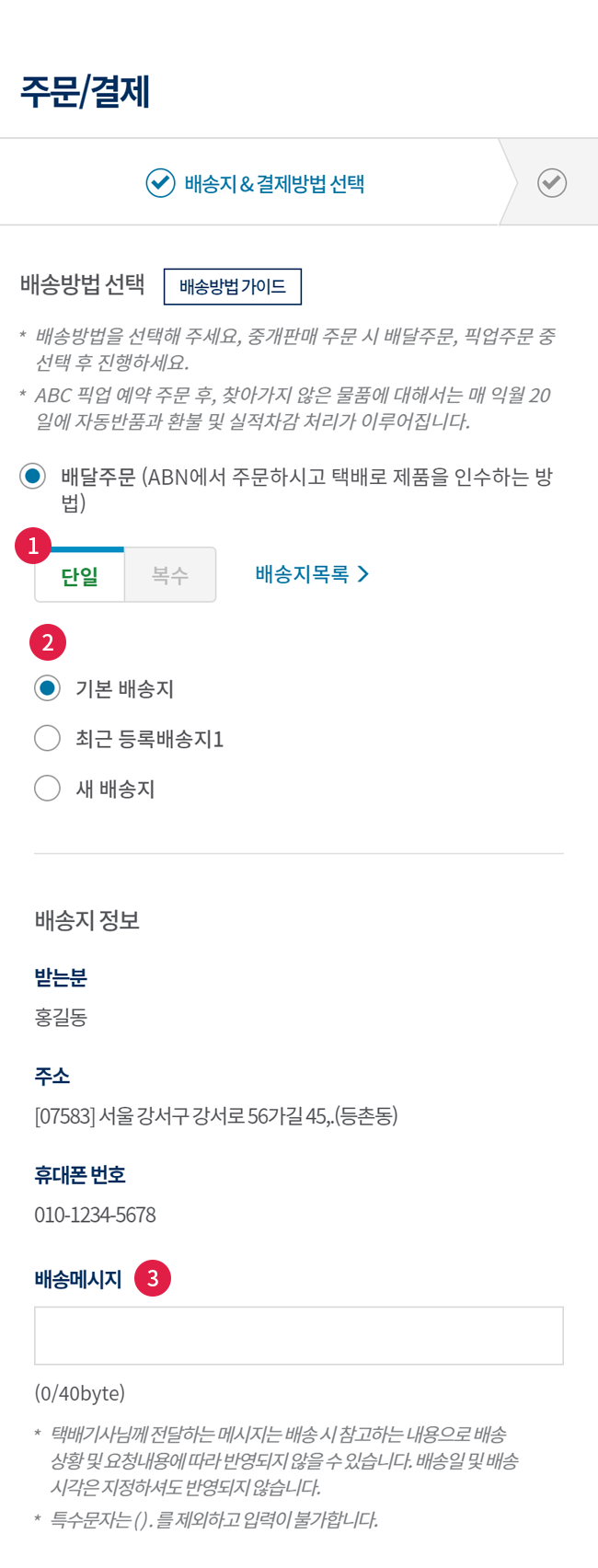Click red numbered badge 1
The height and width of the screenshot is (1568, 598).
click(33, 547)
